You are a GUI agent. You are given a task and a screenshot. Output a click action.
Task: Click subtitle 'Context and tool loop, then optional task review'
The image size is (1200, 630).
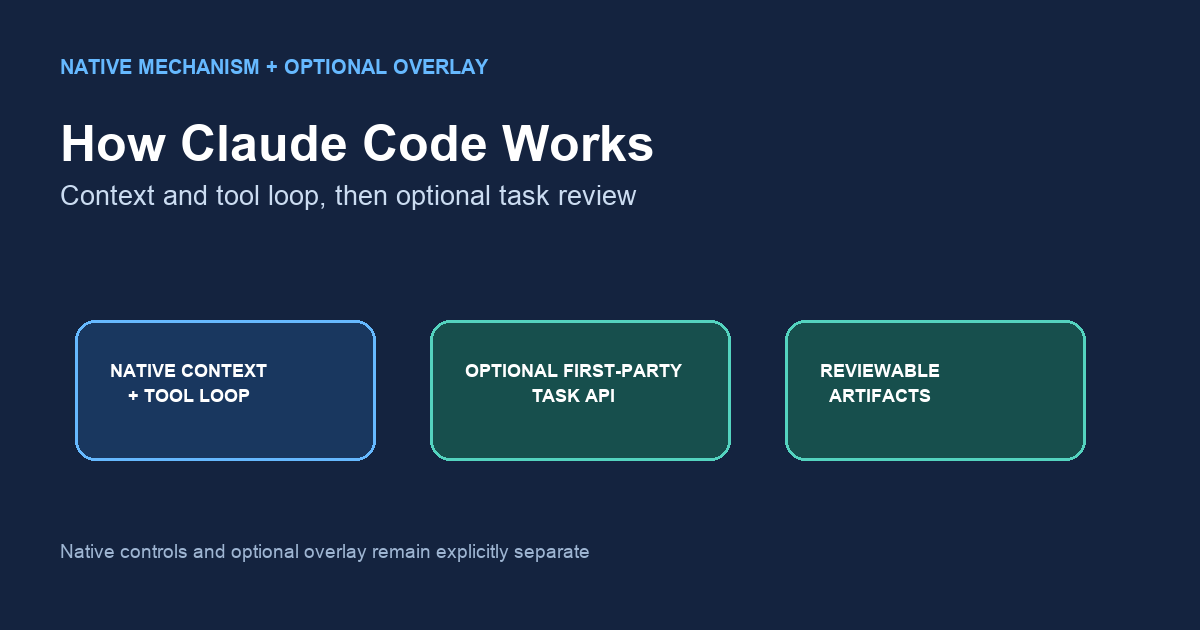pyautogui.click(x=348, y=195)
